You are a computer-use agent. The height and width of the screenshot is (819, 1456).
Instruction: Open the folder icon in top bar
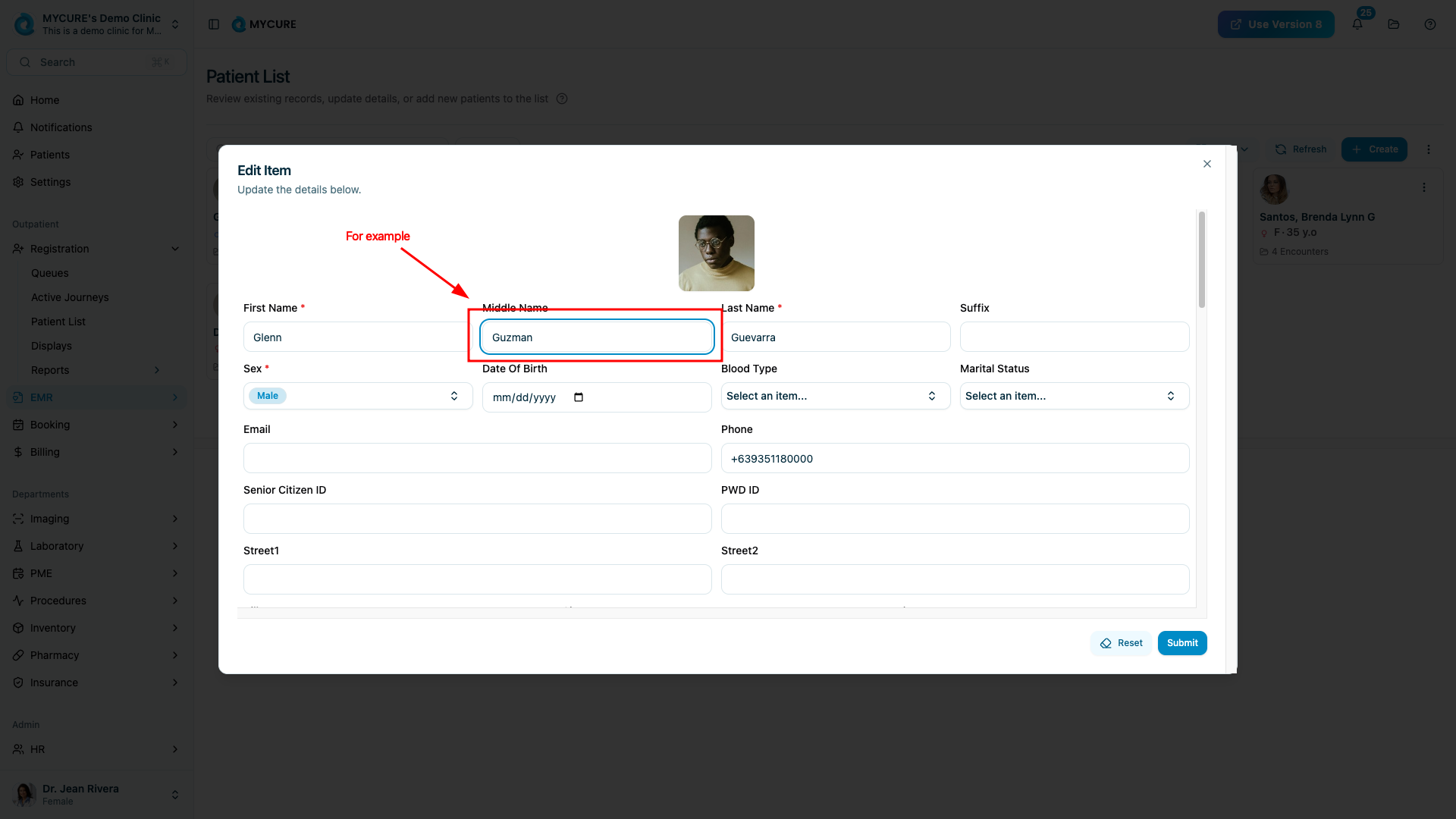[x=1394, y=24]
